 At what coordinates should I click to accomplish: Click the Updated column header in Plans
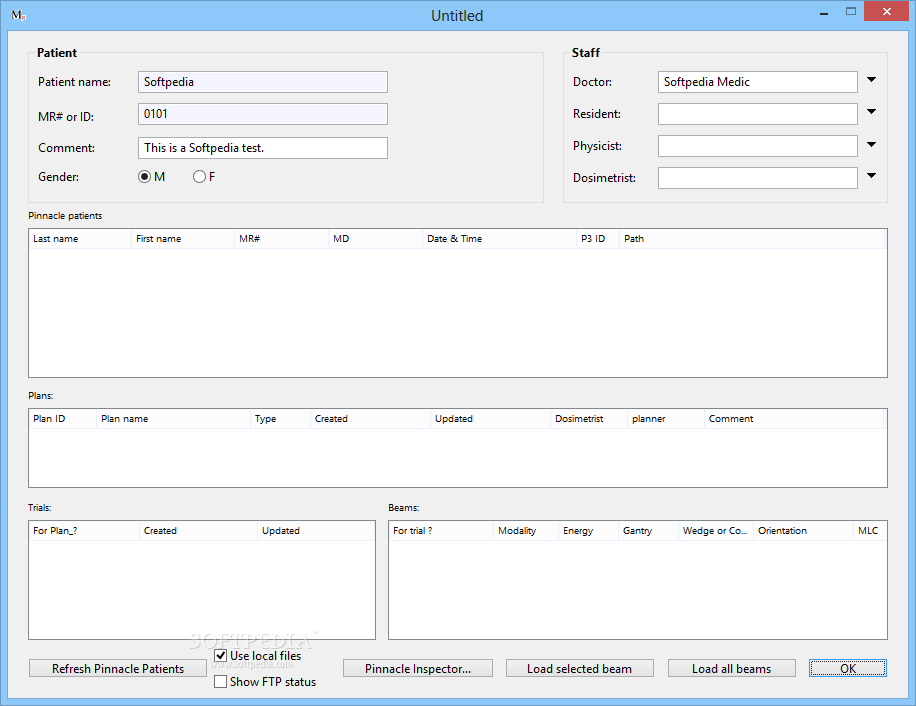[x=491, y=418]
